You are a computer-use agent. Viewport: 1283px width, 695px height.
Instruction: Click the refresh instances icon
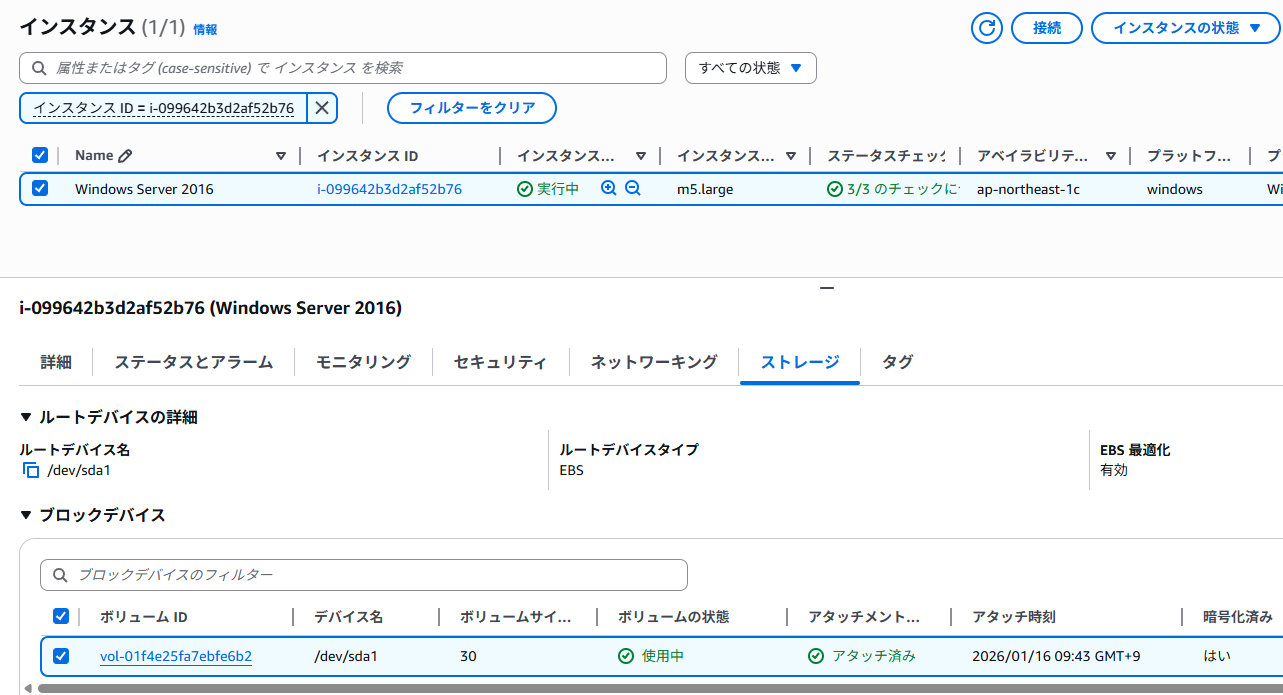(986, 28)
